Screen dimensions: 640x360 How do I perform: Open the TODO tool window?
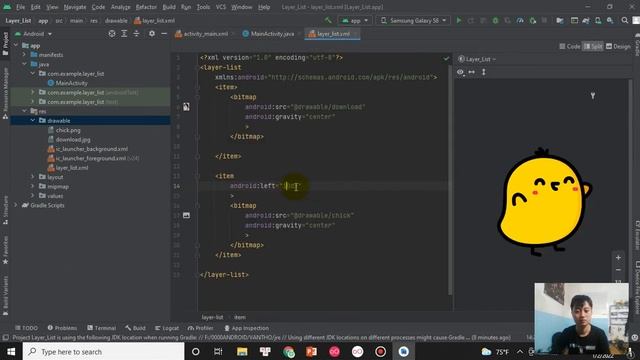pyautogui.click(x=26, y=328)
